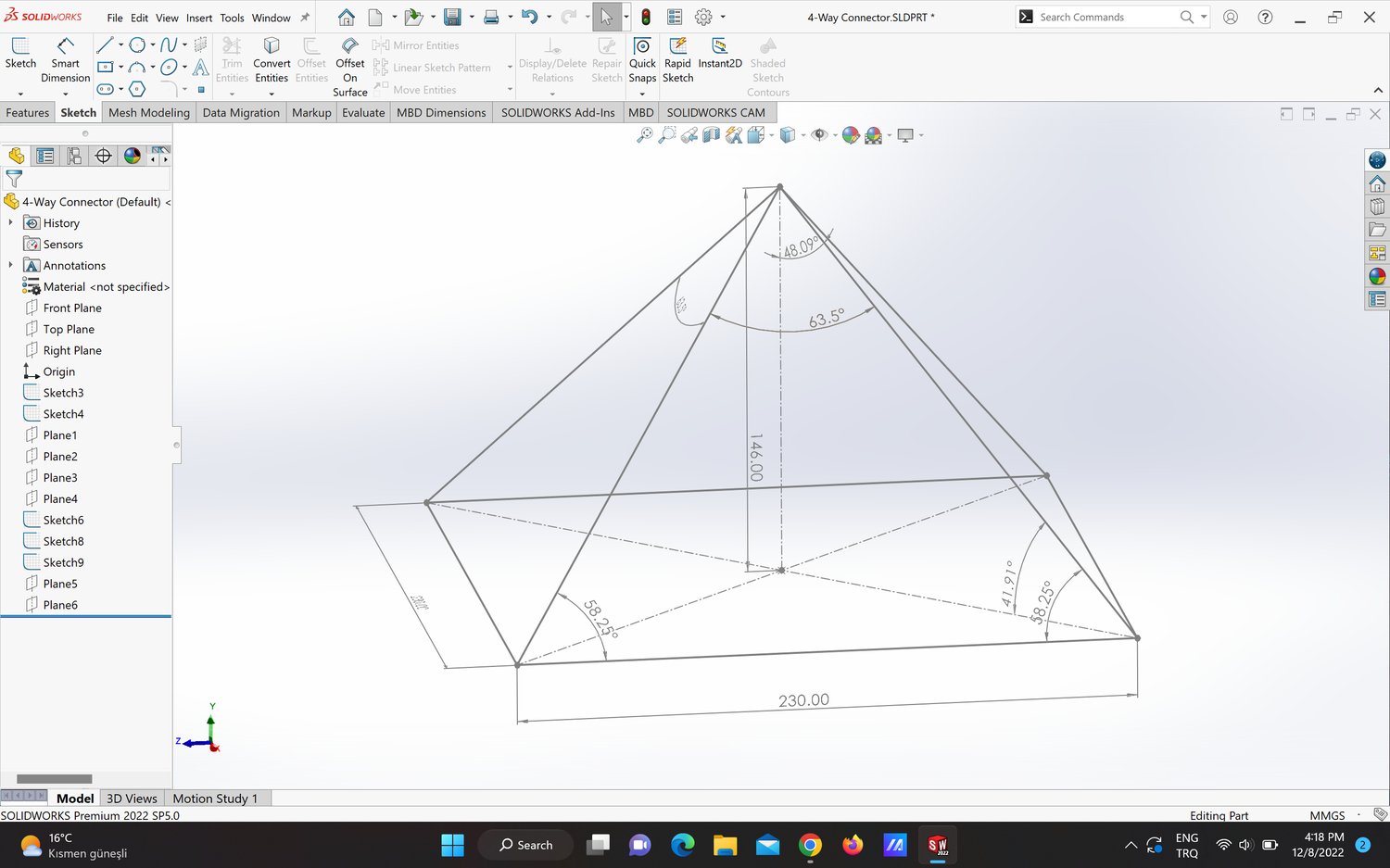Click the Rebuild traffic light icon

coord(646,17)
